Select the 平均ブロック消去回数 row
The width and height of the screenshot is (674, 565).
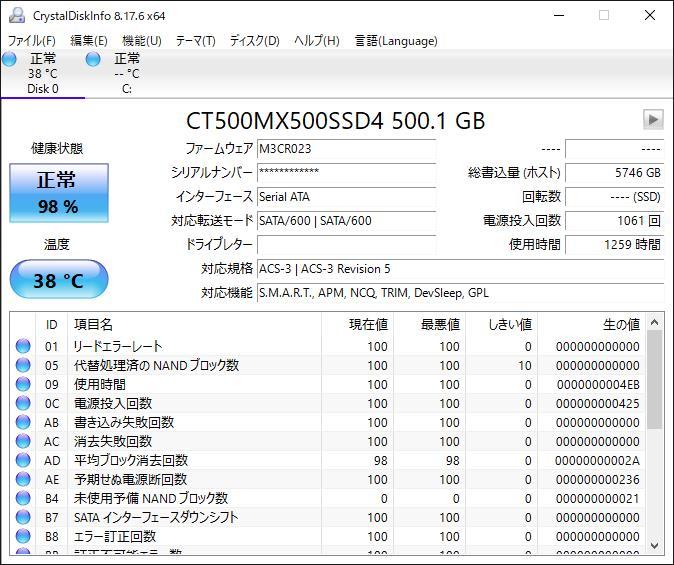[327, 460]
